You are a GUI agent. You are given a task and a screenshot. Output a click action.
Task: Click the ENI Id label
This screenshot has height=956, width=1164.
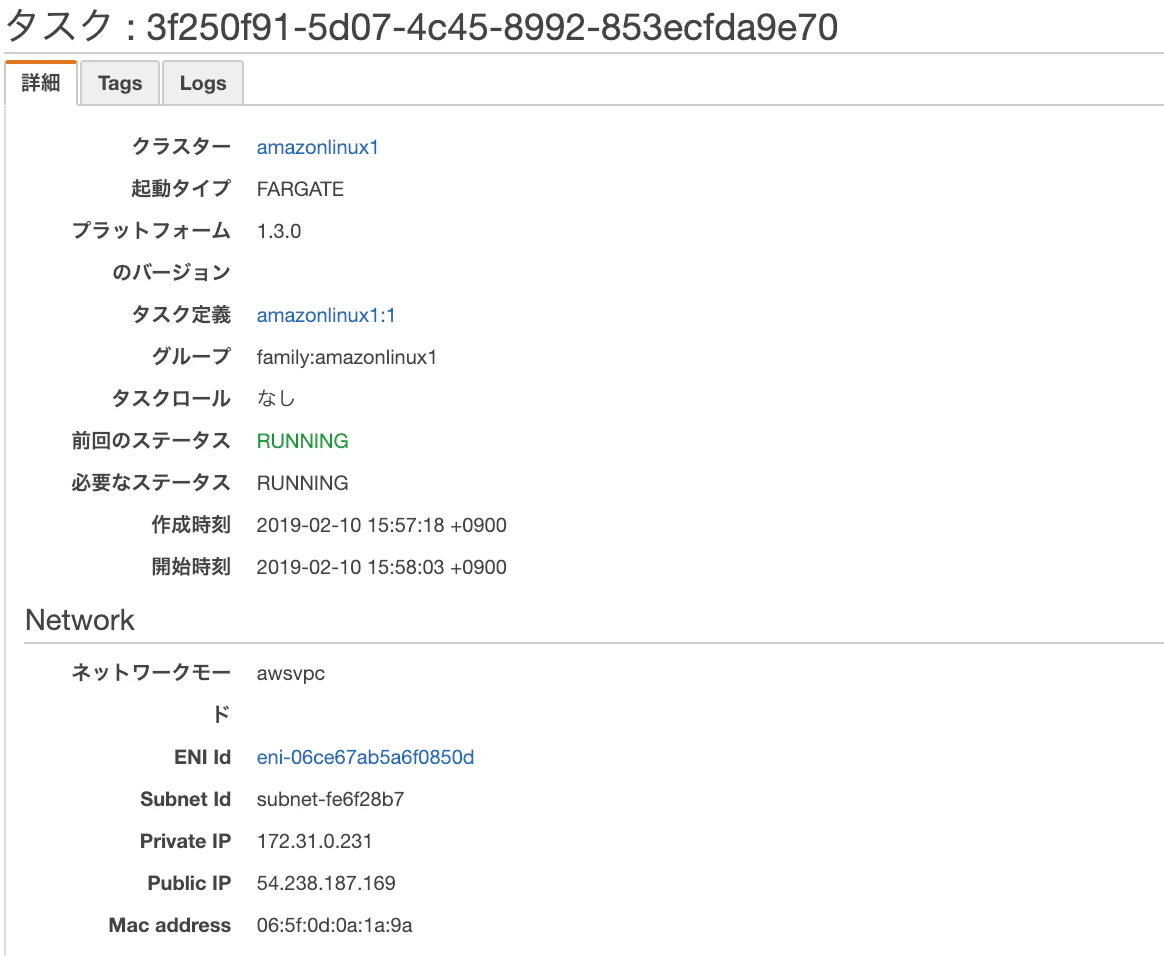203,757
